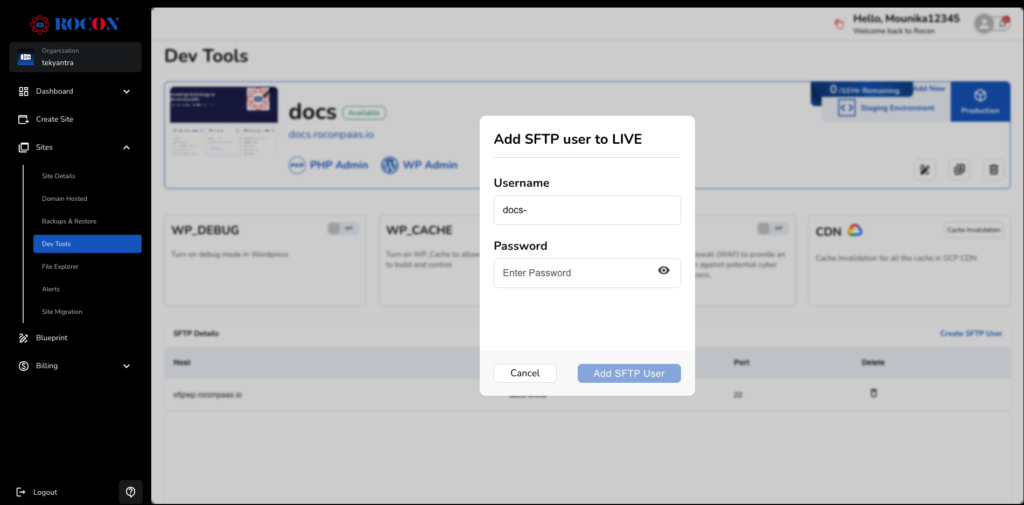Focus the Enter Password field
The image size is (1024, 505).
point(587,273)
